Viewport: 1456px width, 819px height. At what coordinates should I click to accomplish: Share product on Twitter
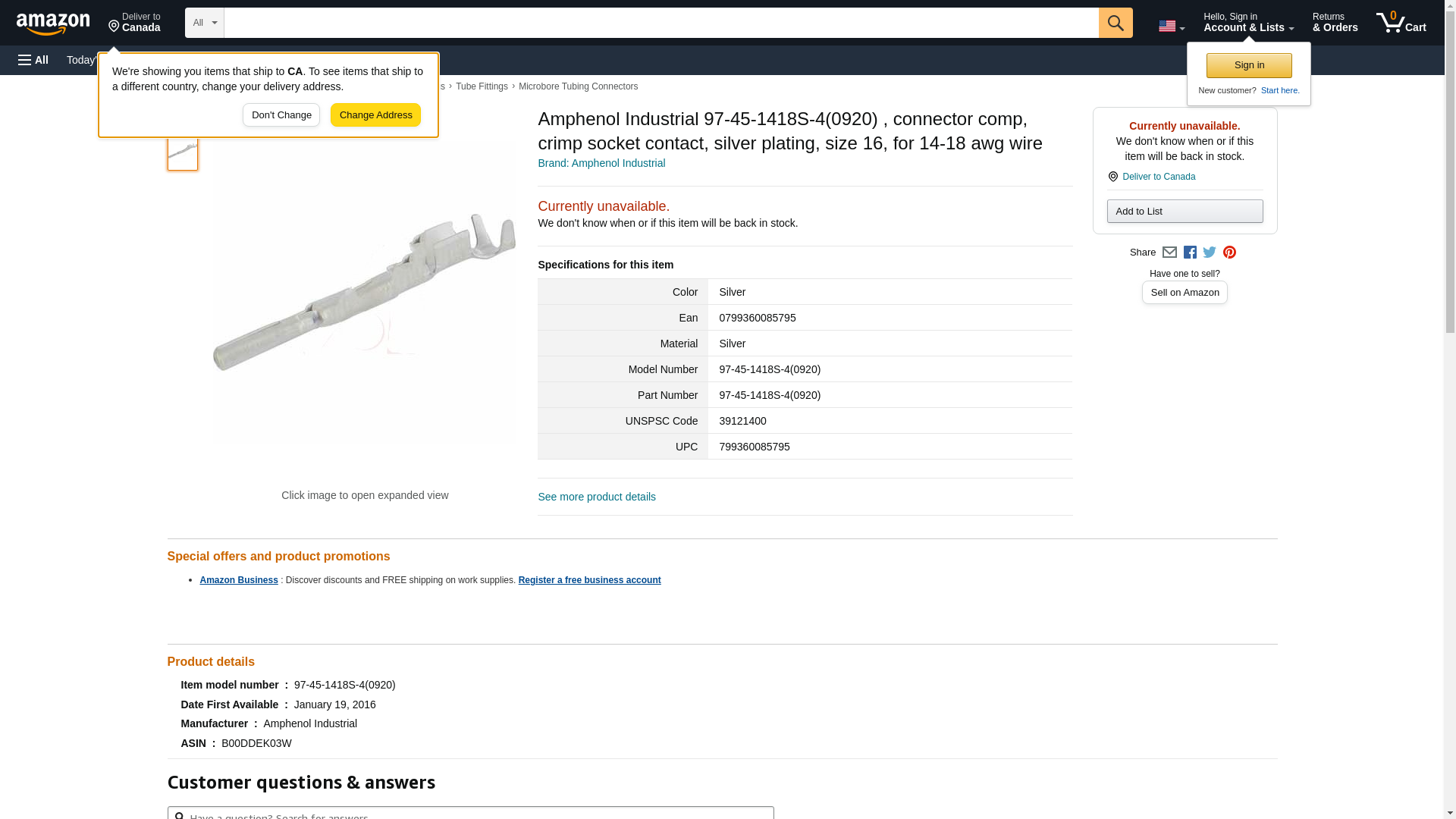tap(1210, 253)
